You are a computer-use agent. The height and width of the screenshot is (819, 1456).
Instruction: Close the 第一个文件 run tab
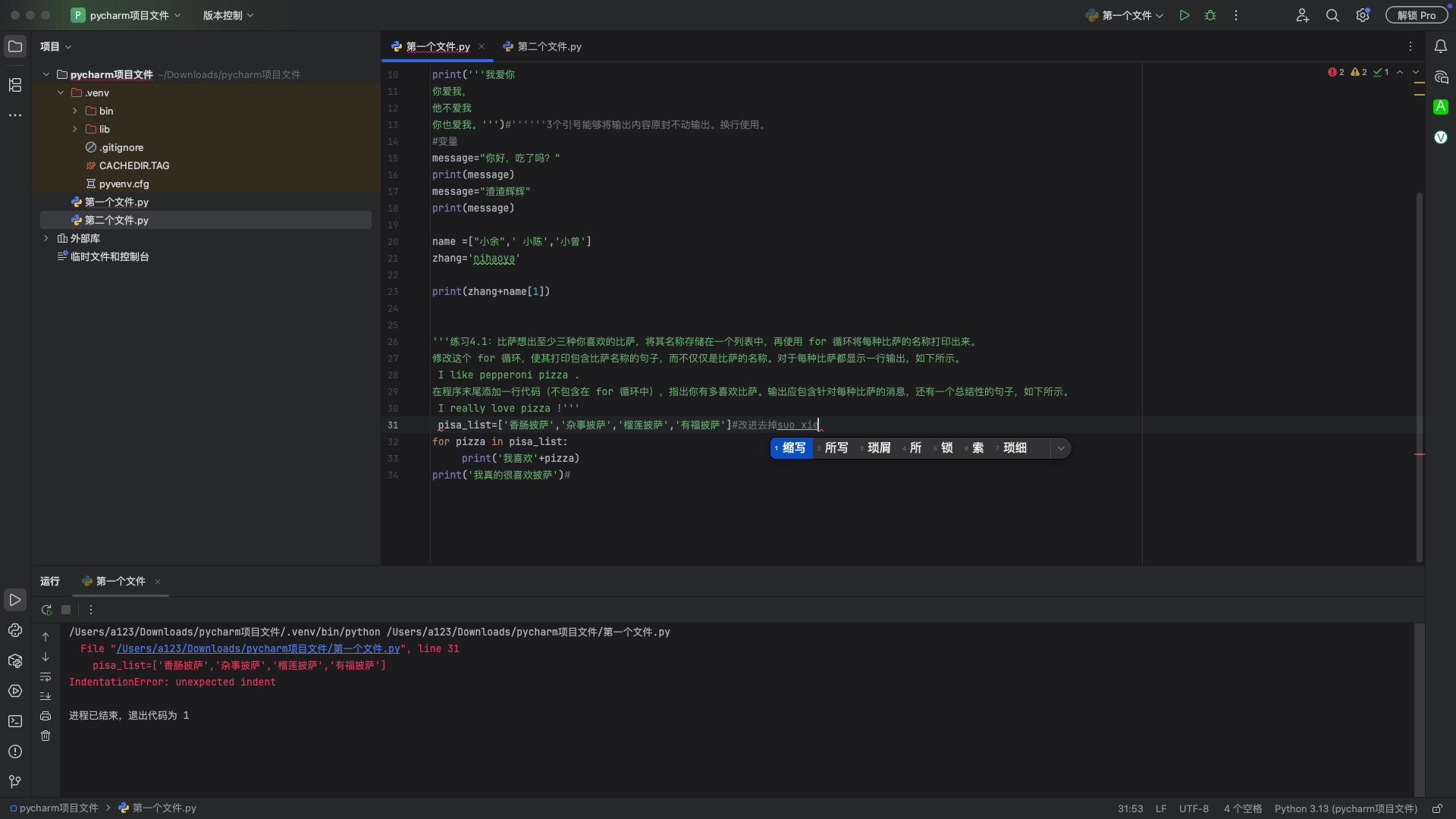(158, 582)
